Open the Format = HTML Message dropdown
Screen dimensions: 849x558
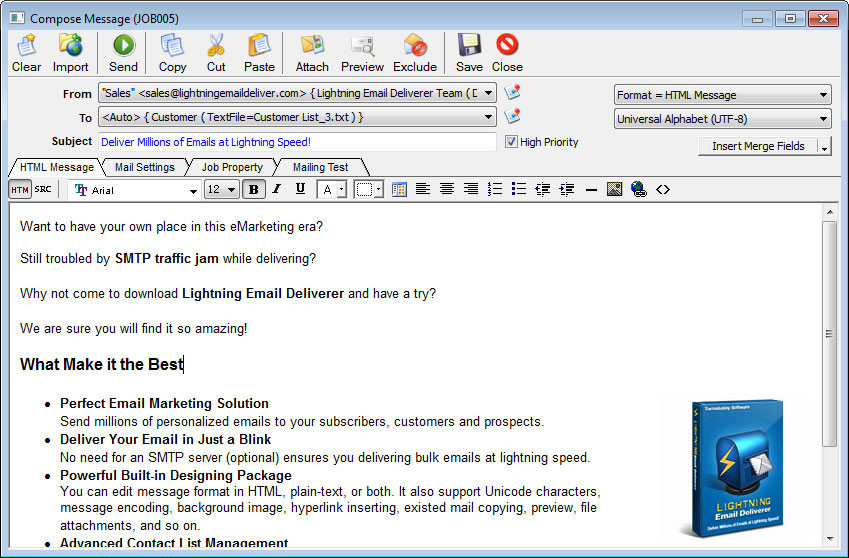[x=722, y=95]
